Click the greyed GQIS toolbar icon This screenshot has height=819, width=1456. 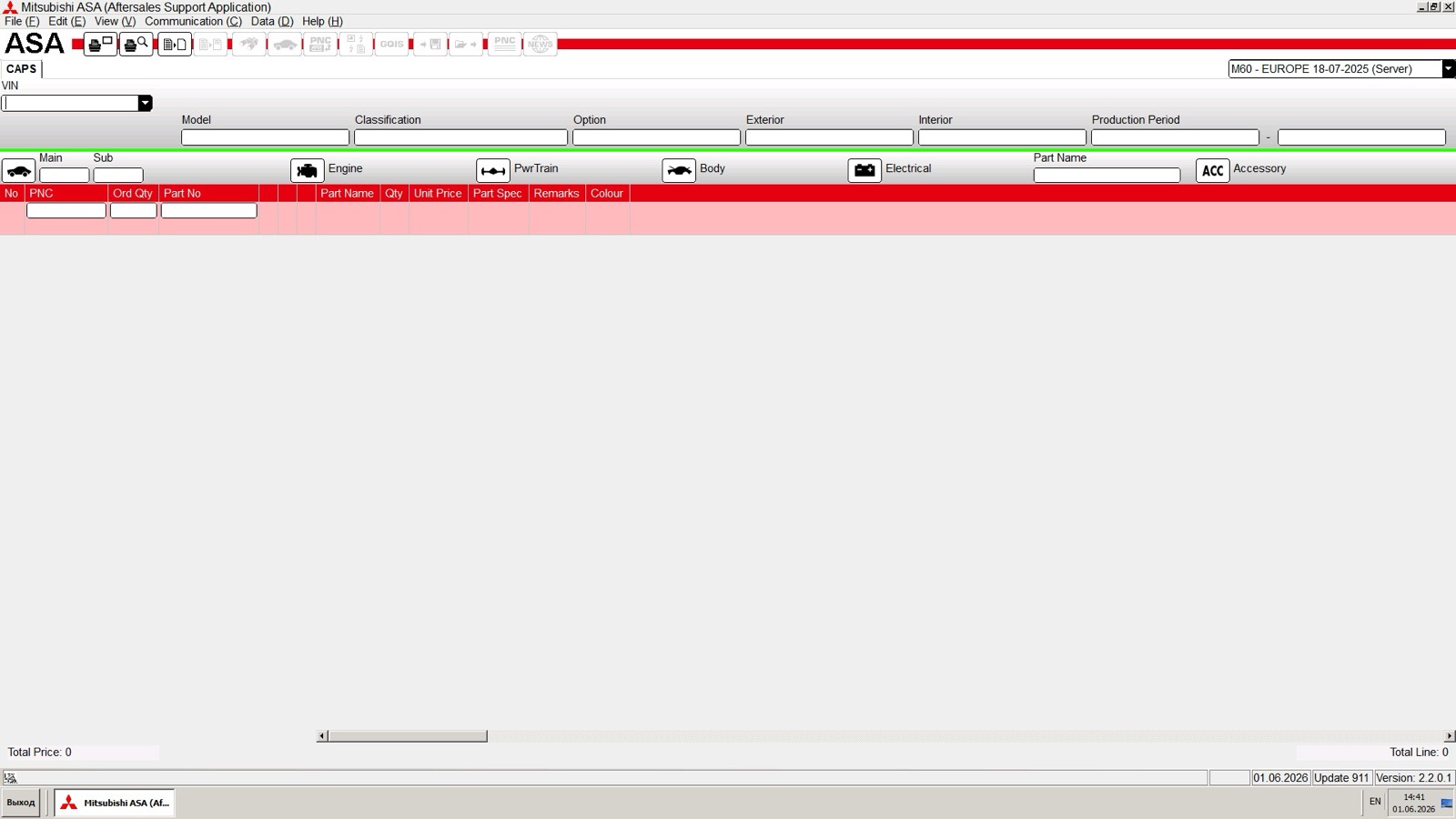[x=392, y=44]
